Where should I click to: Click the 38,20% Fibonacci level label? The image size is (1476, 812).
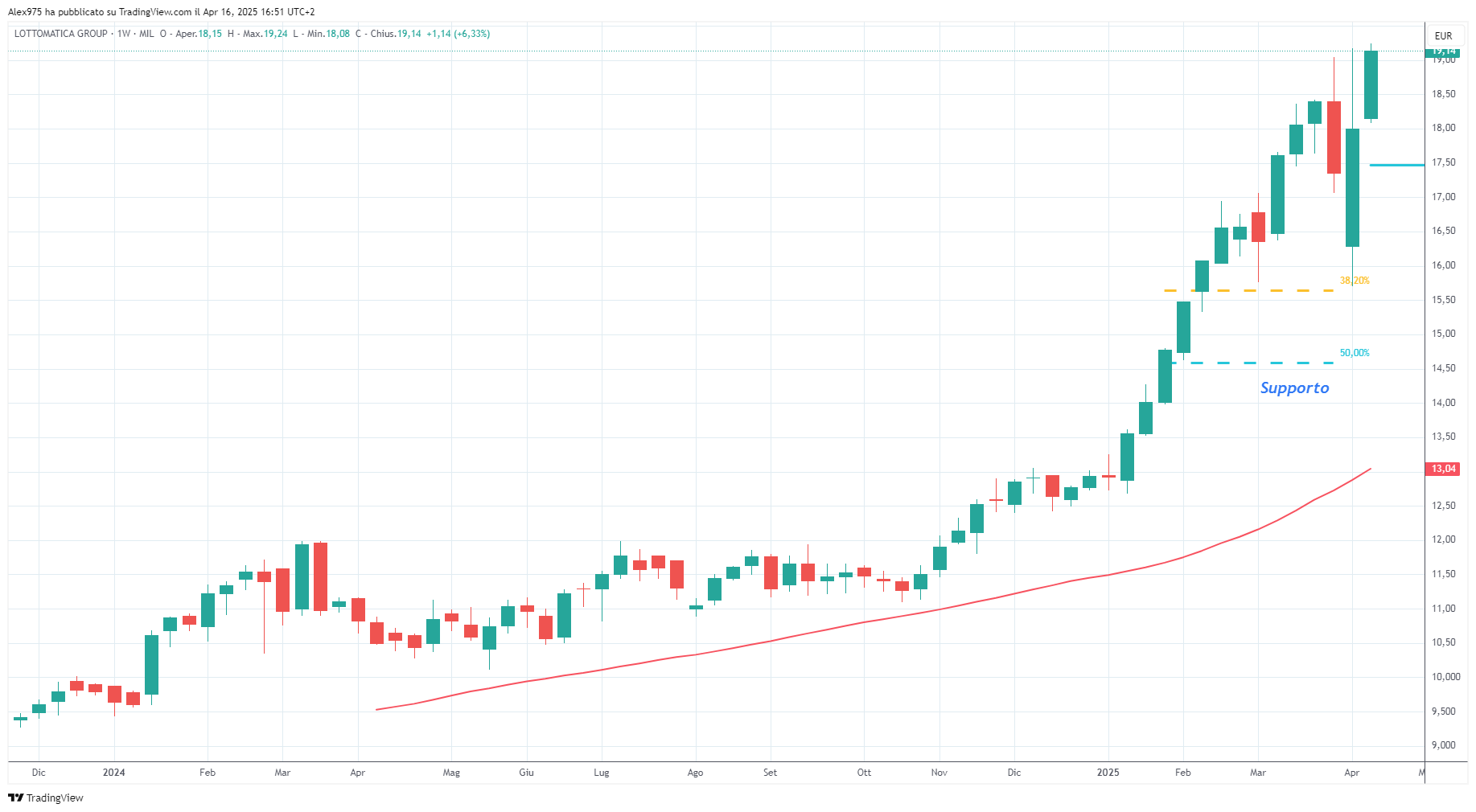tap(1355, 281)
